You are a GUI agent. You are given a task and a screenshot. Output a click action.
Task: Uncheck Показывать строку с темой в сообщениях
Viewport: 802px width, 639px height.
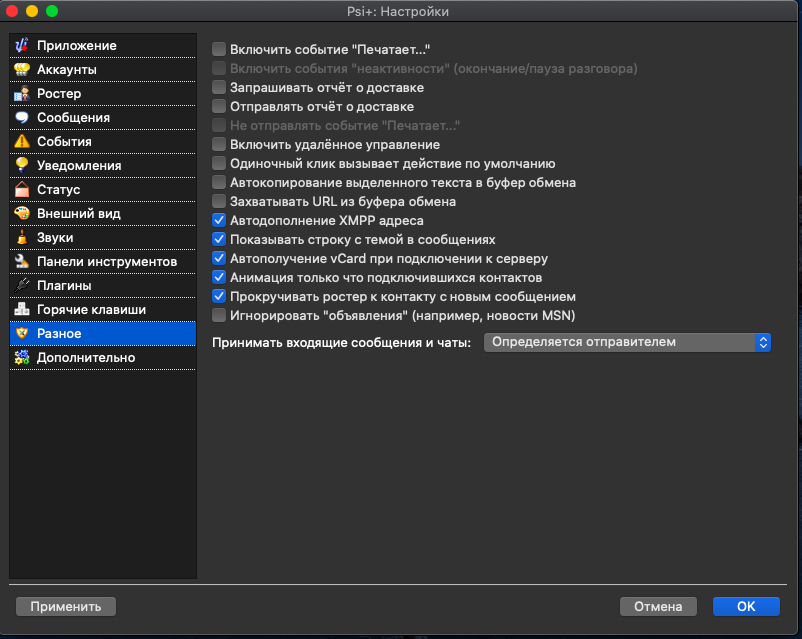[219, 240]
